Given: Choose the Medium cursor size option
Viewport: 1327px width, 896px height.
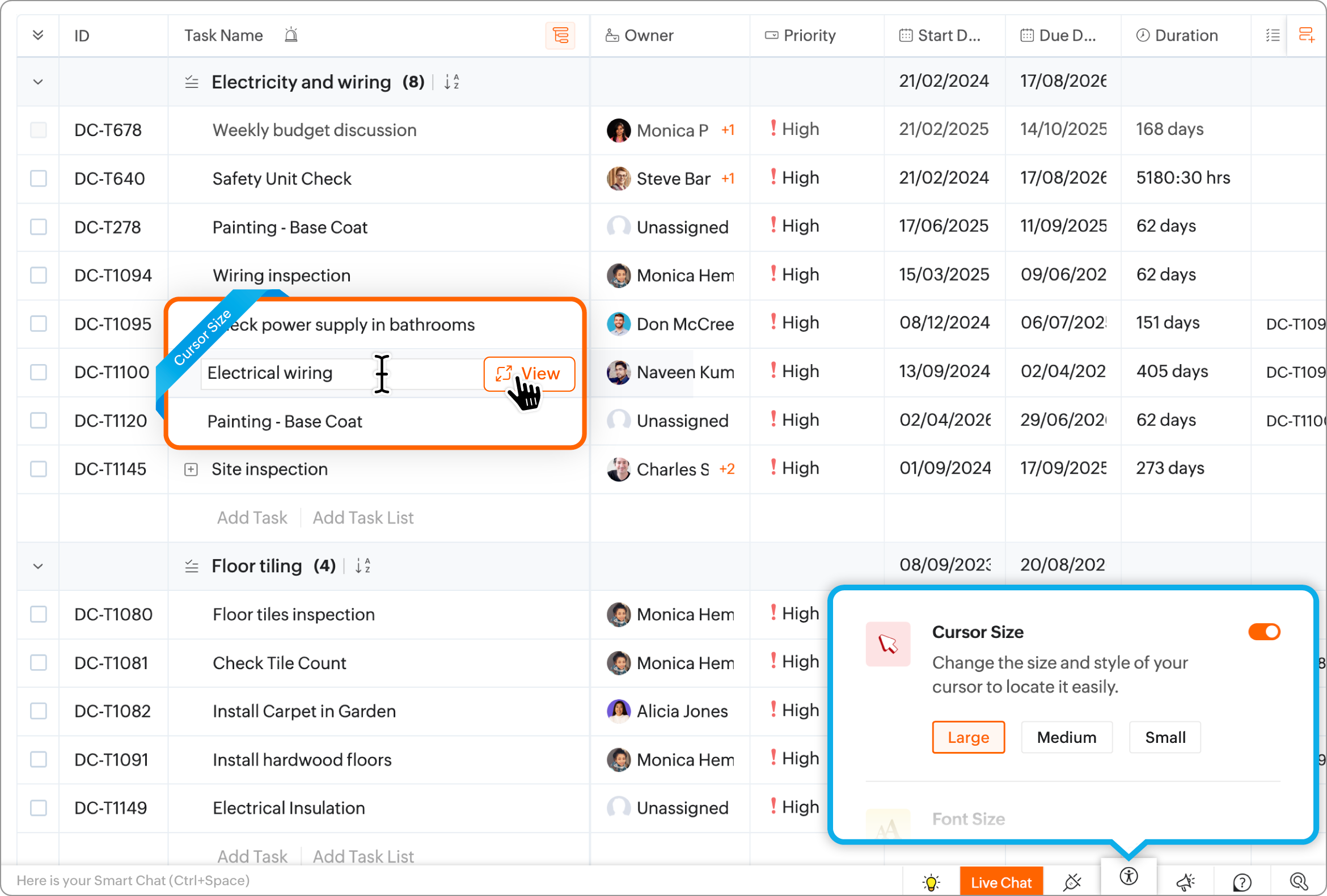Looking at the screenshot, I should (1066, 737).
